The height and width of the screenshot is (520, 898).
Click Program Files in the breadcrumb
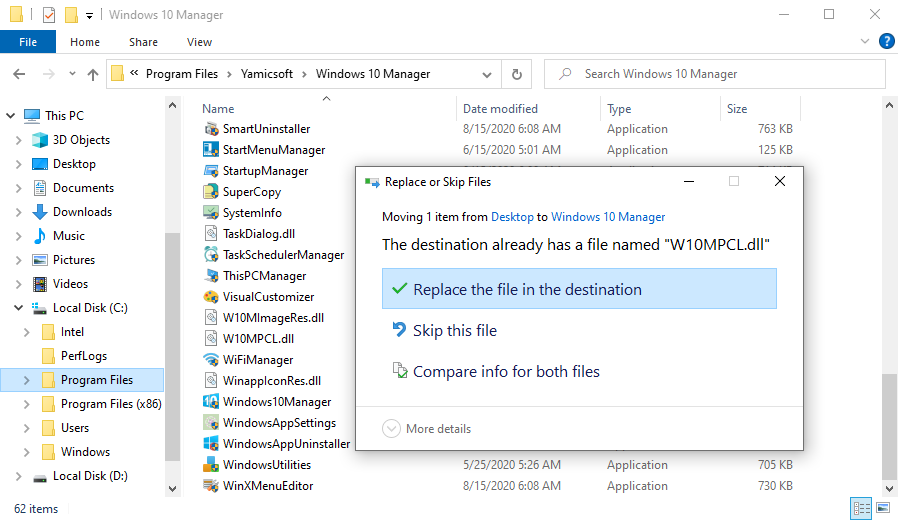(x=182, y=74)
